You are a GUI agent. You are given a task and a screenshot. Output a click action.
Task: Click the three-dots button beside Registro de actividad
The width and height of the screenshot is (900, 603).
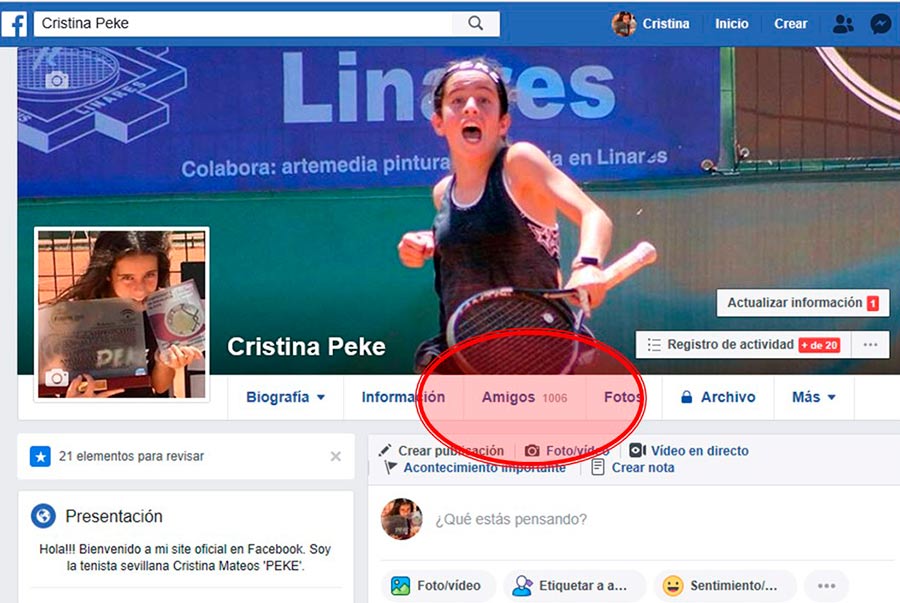[870, 345]
